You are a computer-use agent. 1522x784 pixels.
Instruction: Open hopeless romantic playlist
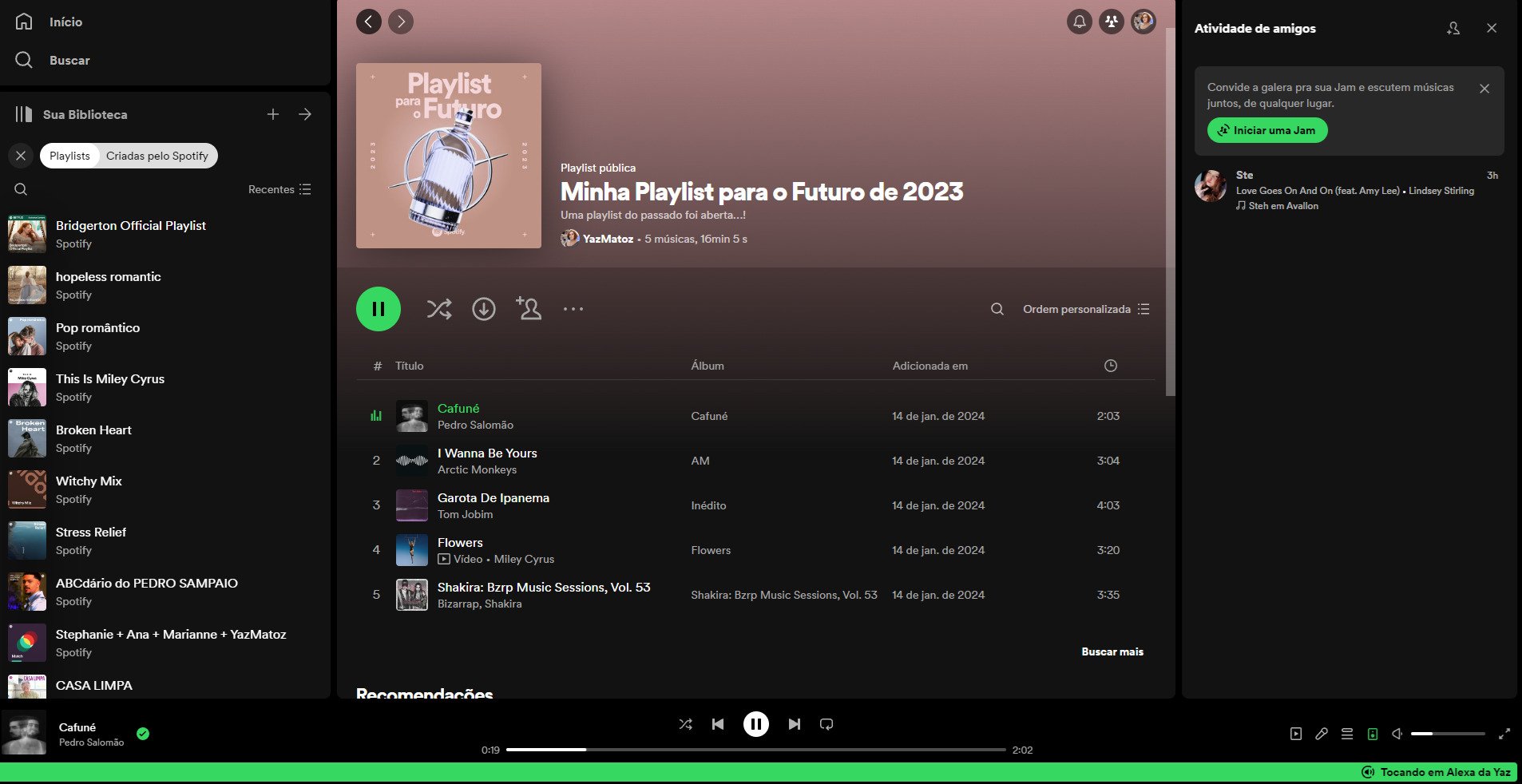point(164,285)
